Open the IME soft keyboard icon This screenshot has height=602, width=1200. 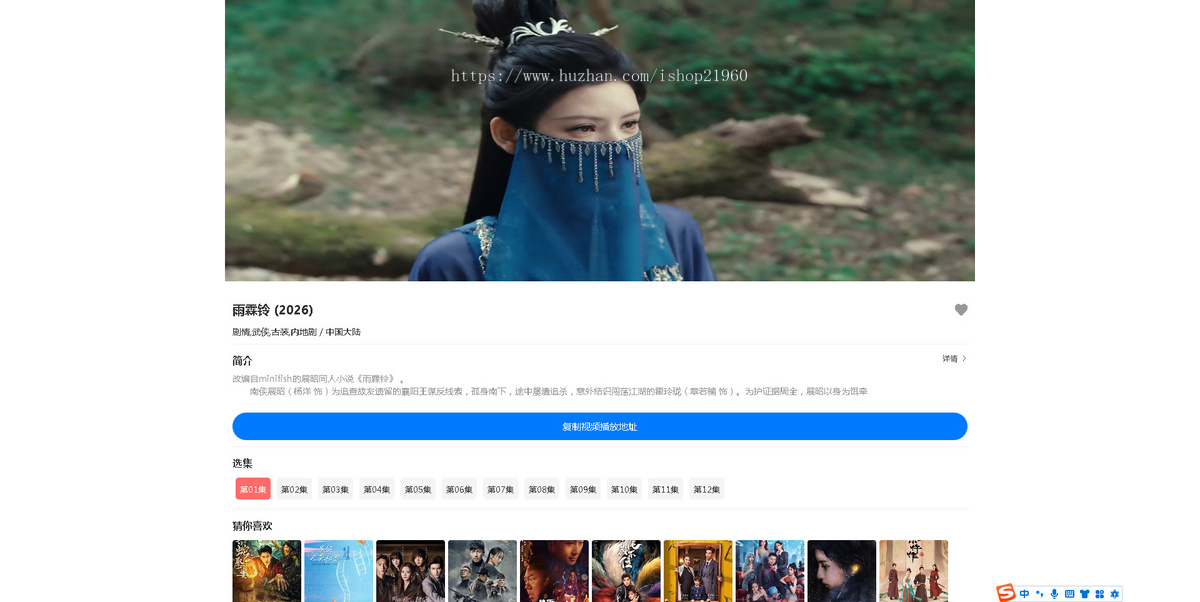point(1069,594)
